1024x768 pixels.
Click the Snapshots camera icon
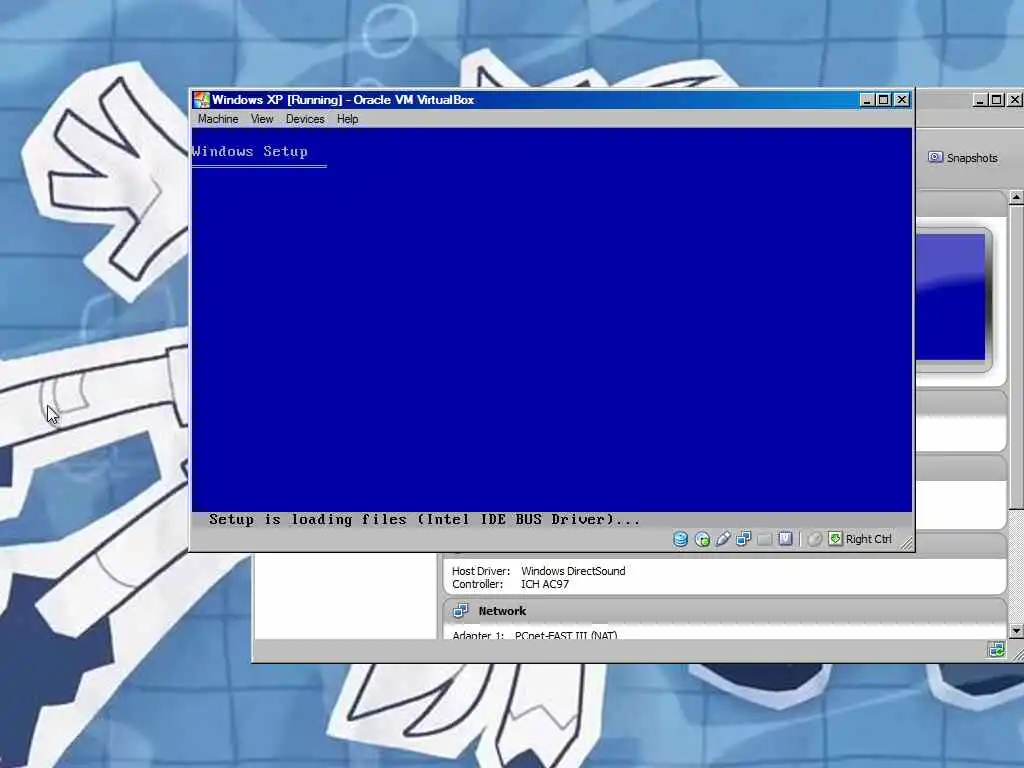click(935, 157)
